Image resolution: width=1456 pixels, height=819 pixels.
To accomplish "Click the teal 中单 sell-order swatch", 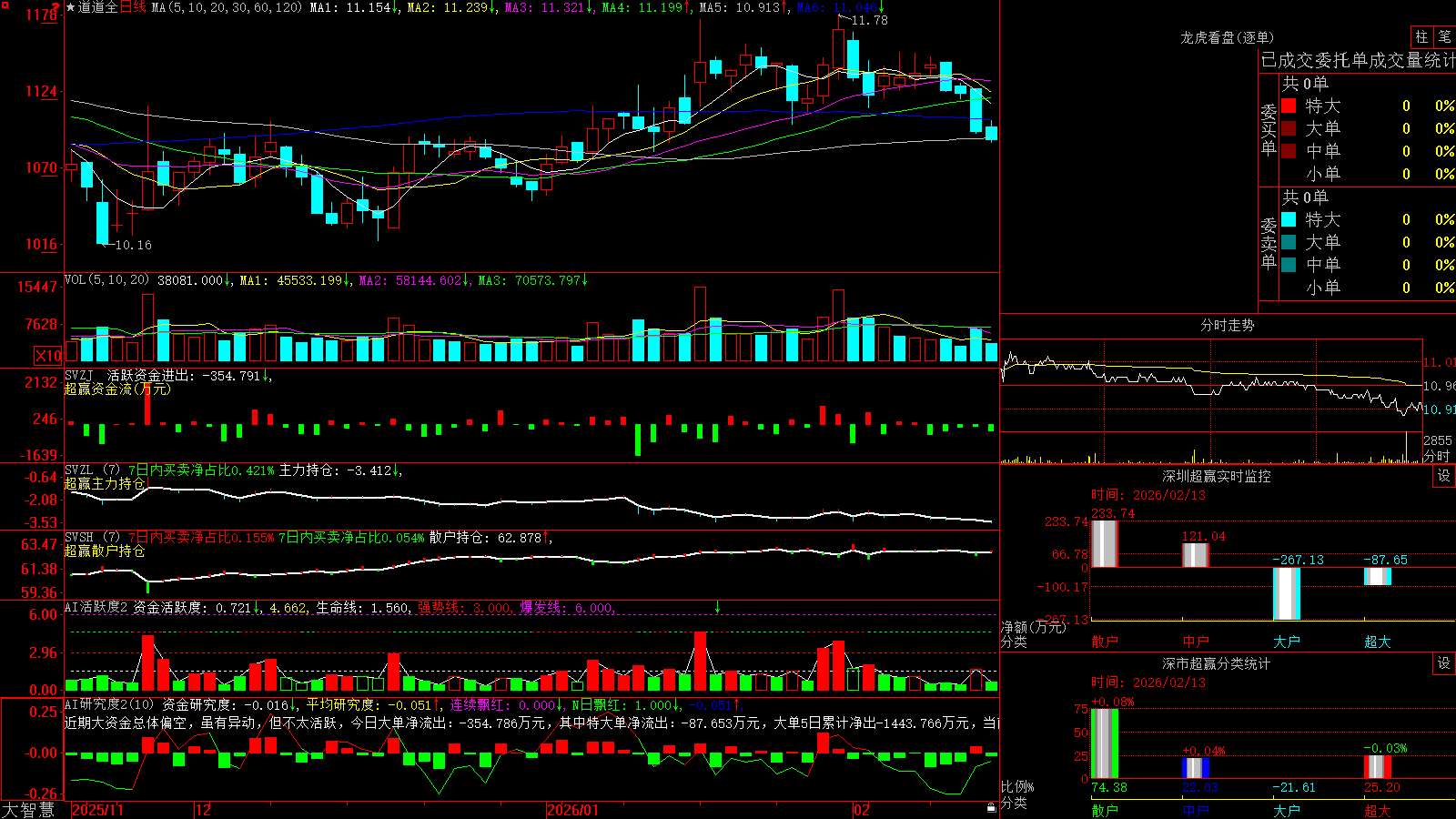I will pos(1289,265).
